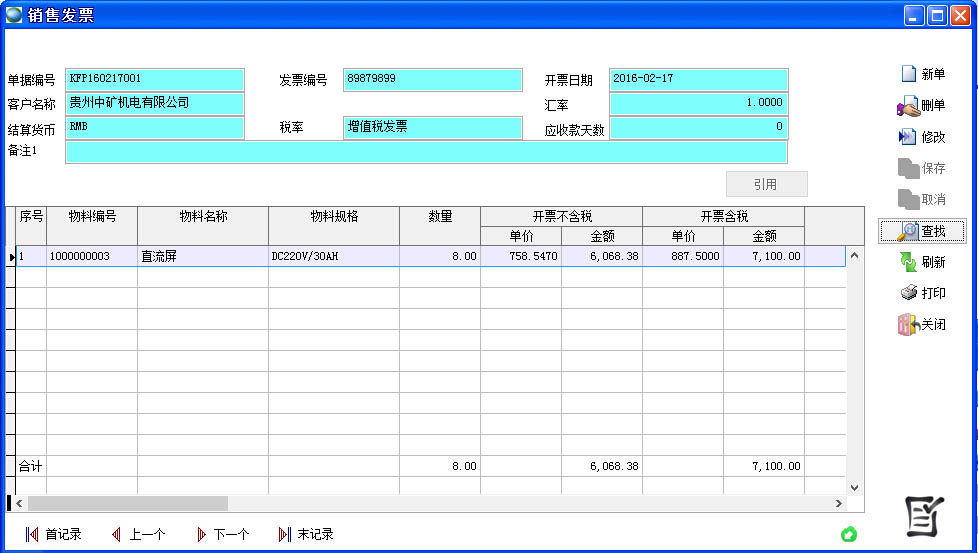Click the 打印 (print) icon
Screen dimensions: 978x553
tap(908, 293)
